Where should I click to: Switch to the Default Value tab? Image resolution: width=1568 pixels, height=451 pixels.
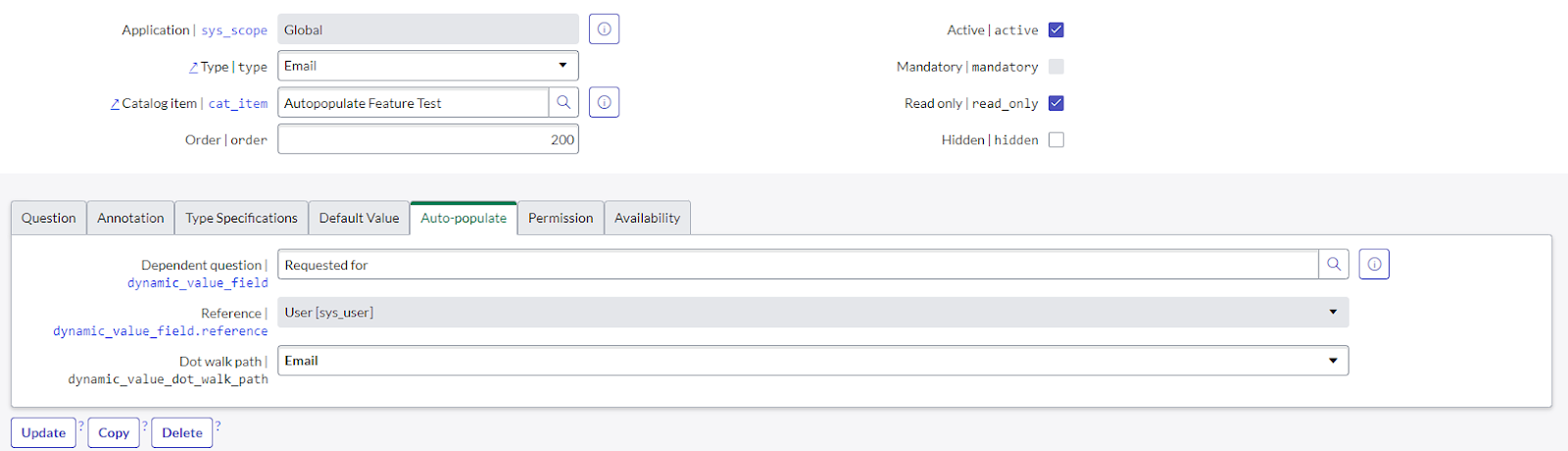click(359, 218)
